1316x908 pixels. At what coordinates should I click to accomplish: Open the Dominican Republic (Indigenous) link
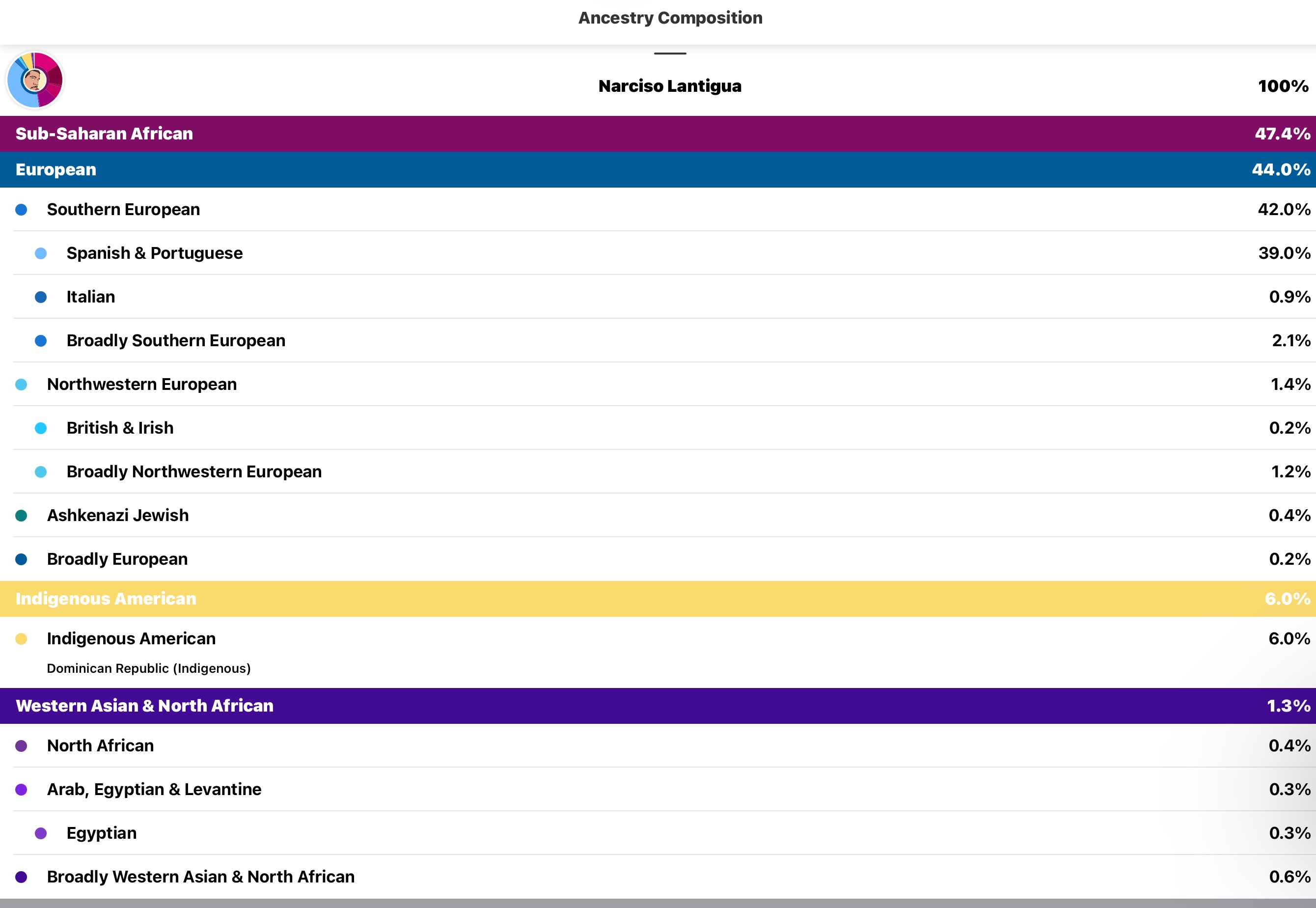coord(148,668)
